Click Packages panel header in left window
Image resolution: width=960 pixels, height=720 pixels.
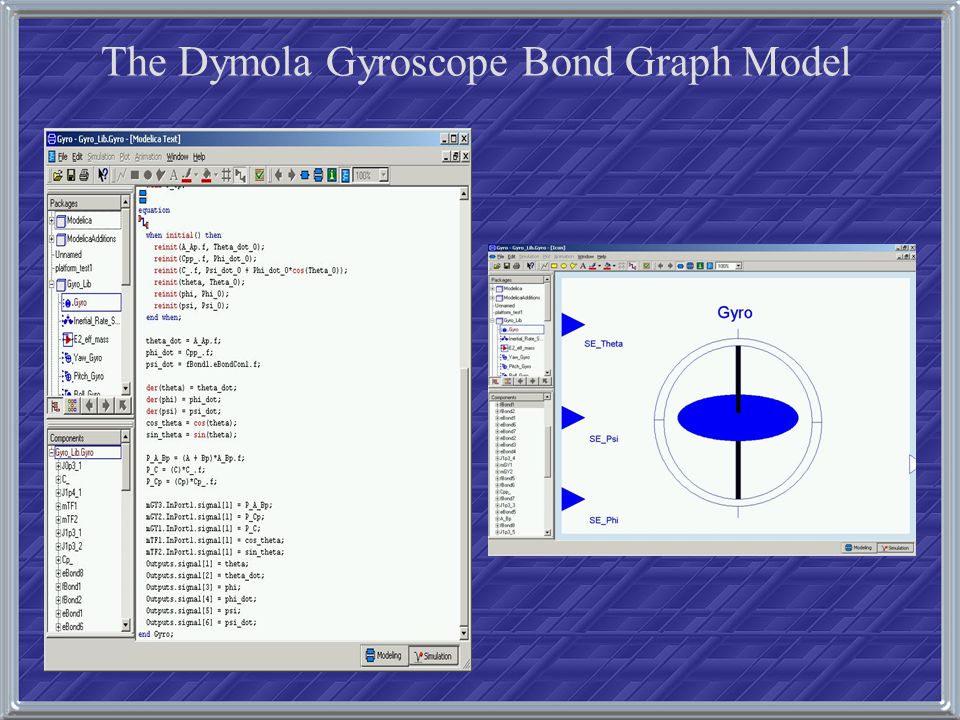coord(84,203)
